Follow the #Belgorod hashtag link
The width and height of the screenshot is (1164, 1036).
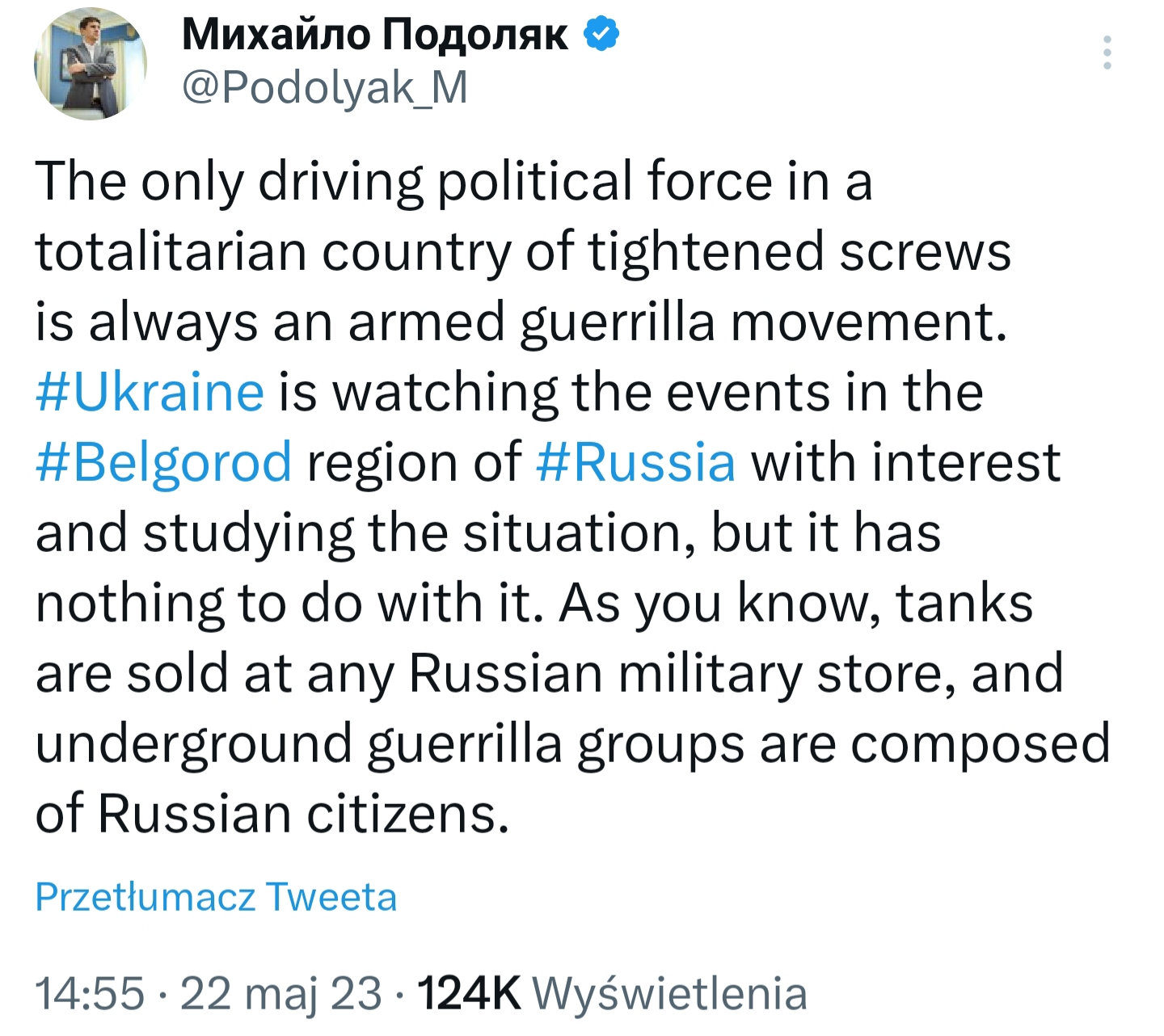163,462
